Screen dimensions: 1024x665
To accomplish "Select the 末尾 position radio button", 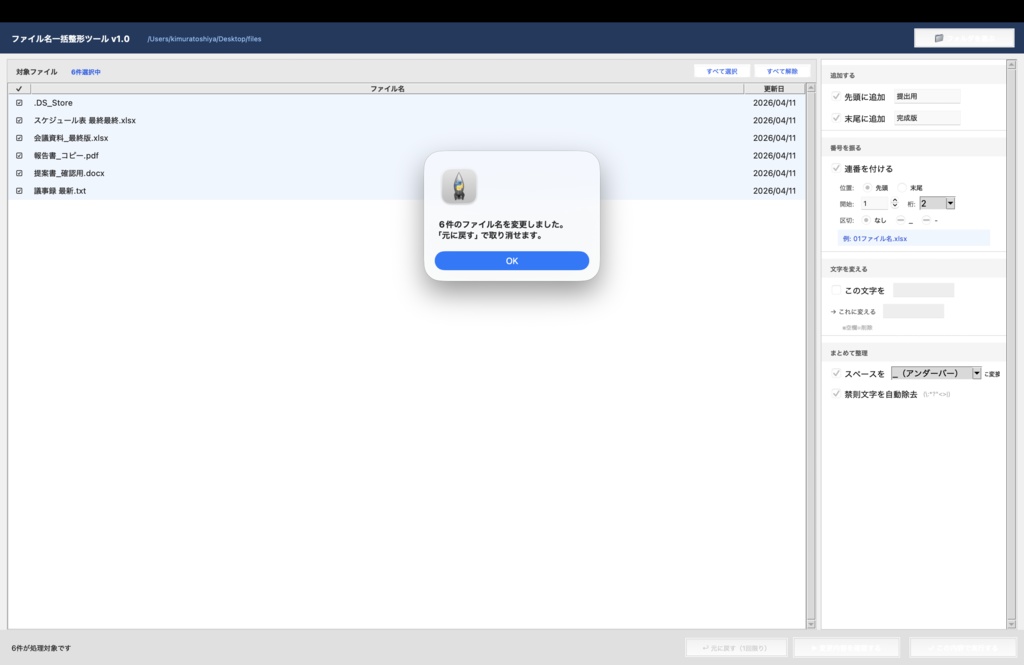I will tap(902, 188).
